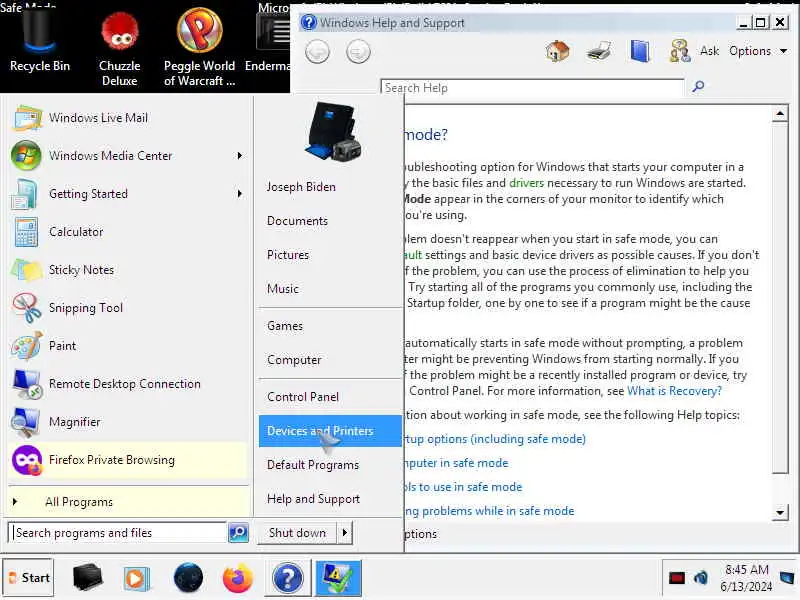Launch the Magnifier icon

pyautogui.click(x=26, y=422)
